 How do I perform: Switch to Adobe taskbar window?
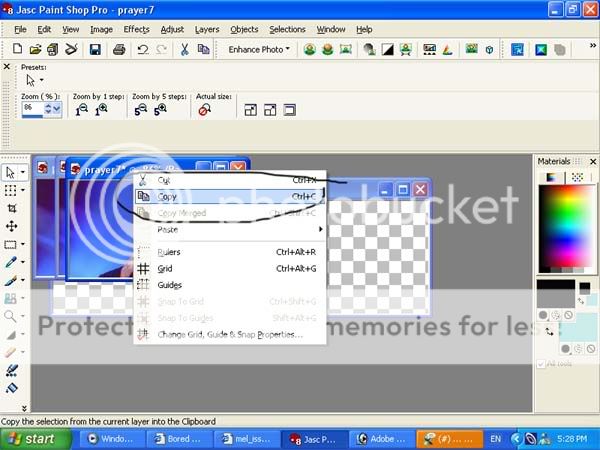point(382,439)
